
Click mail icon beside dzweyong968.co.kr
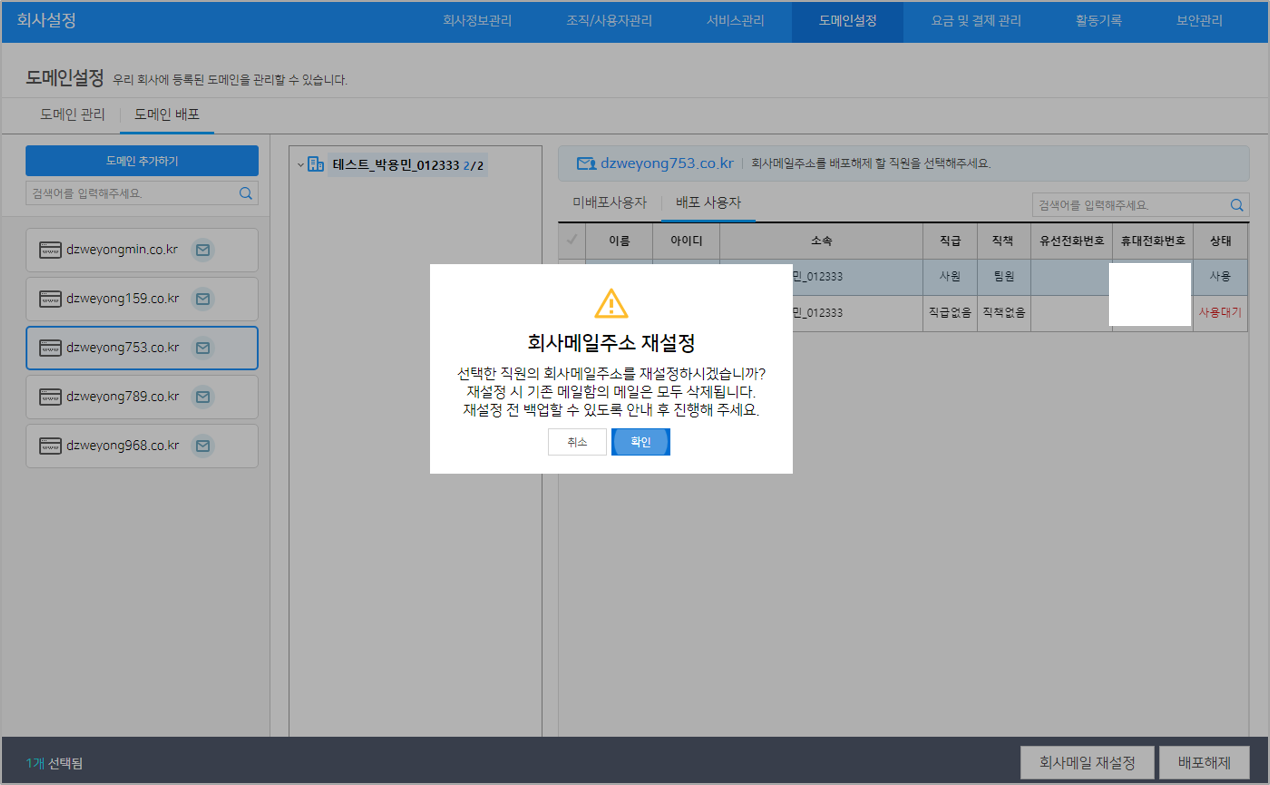pos(203,446)
